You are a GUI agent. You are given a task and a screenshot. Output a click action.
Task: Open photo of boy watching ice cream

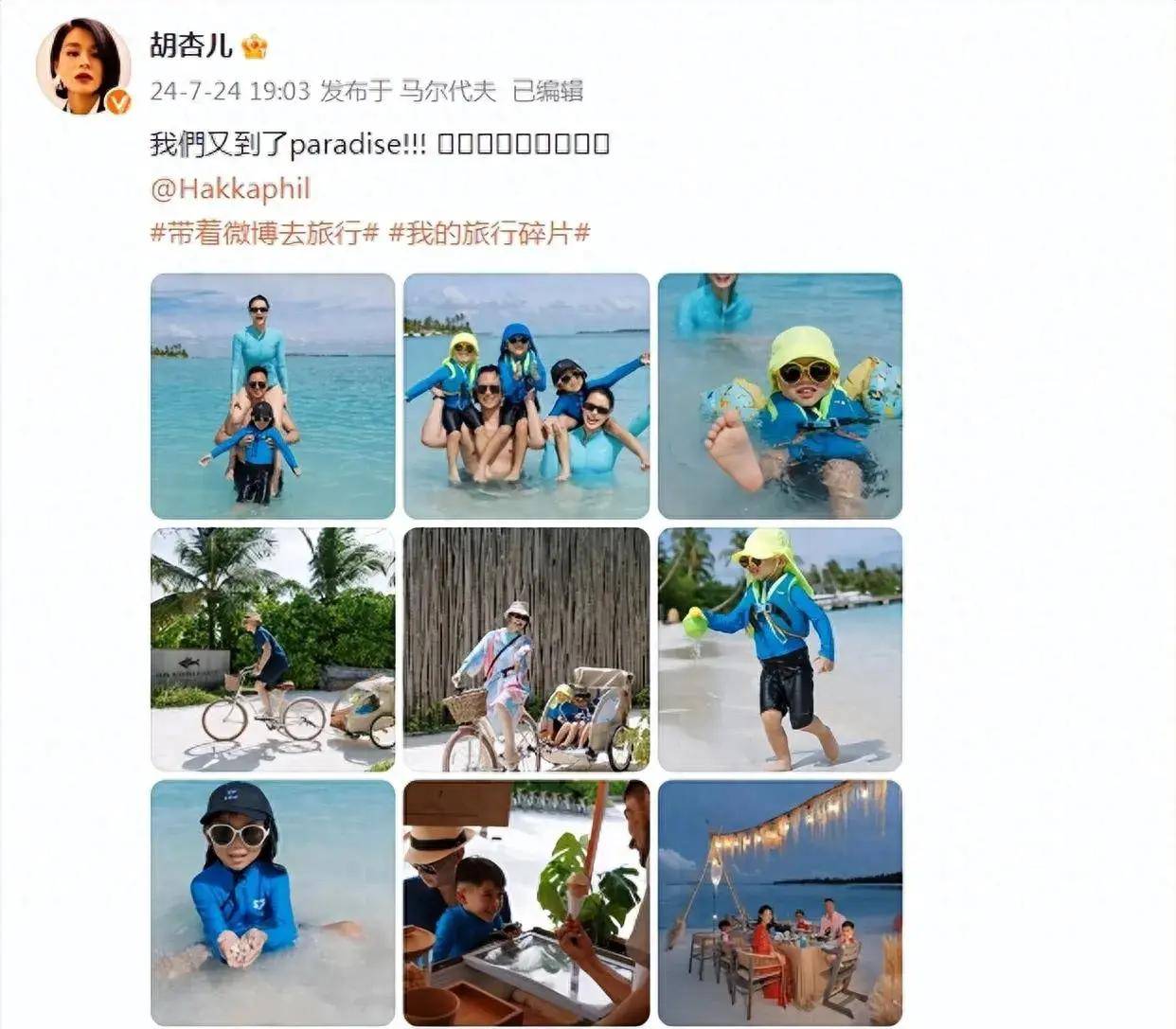(x=526, y=903)
